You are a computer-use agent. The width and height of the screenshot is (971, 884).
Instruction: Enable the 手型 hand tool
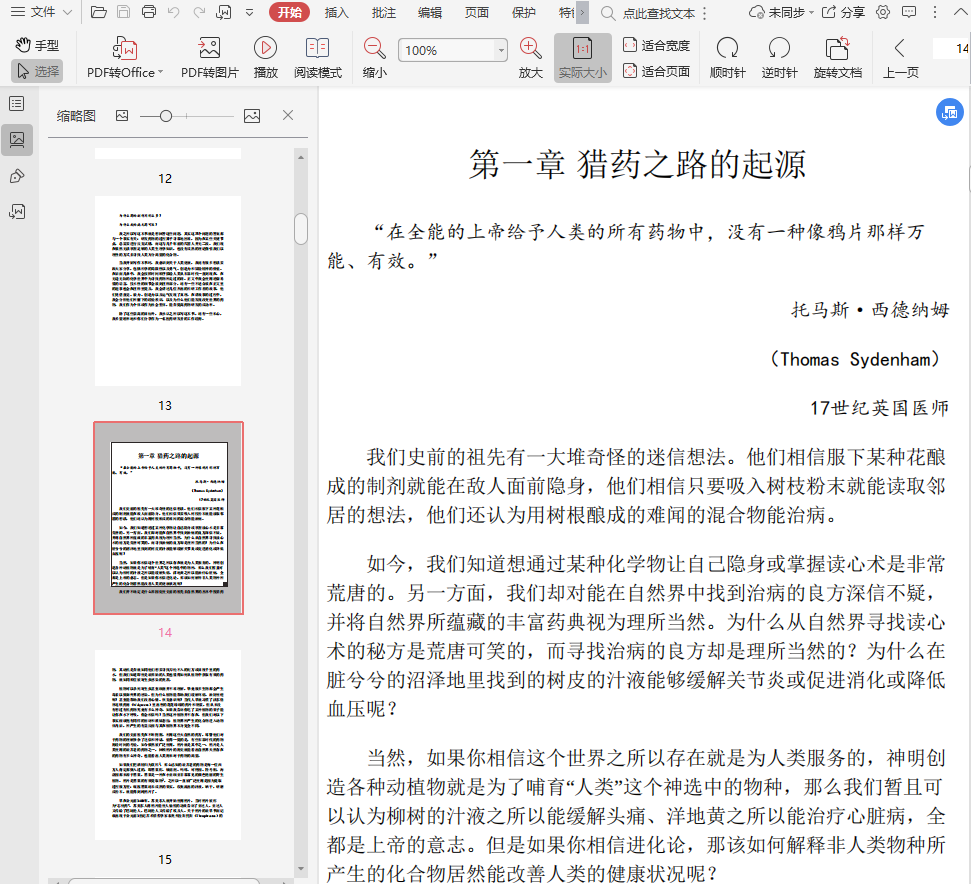click(x=37, y=46)
